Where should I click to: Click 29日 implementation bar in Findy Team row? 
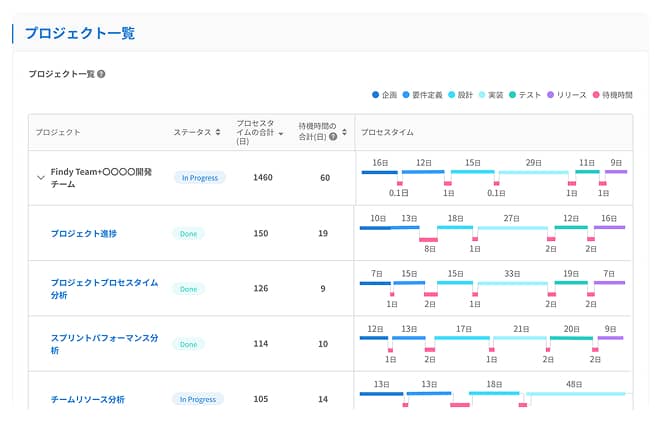tap(534, 172)
